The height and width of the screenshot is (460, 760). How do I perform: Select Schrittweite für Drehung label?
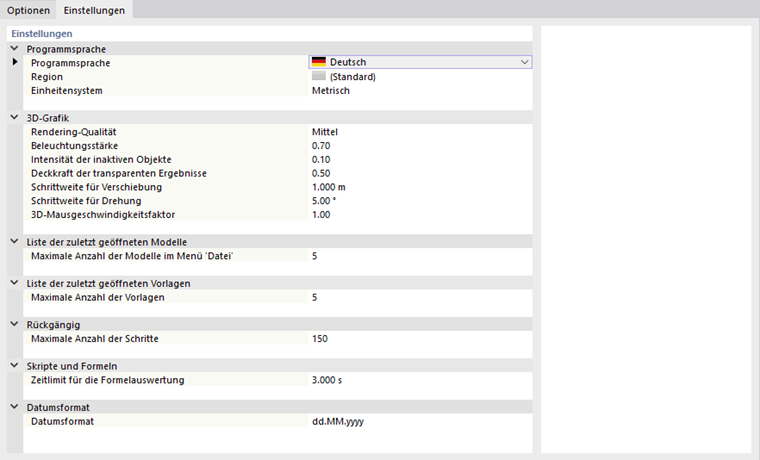86,201
